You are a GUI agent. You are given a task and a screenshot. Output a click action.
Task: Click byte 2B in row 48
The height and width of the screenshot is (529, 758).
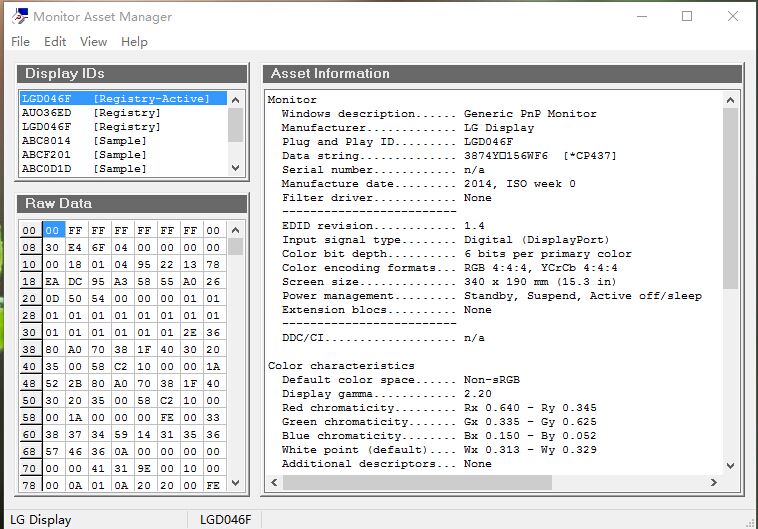tap(75, 383)
